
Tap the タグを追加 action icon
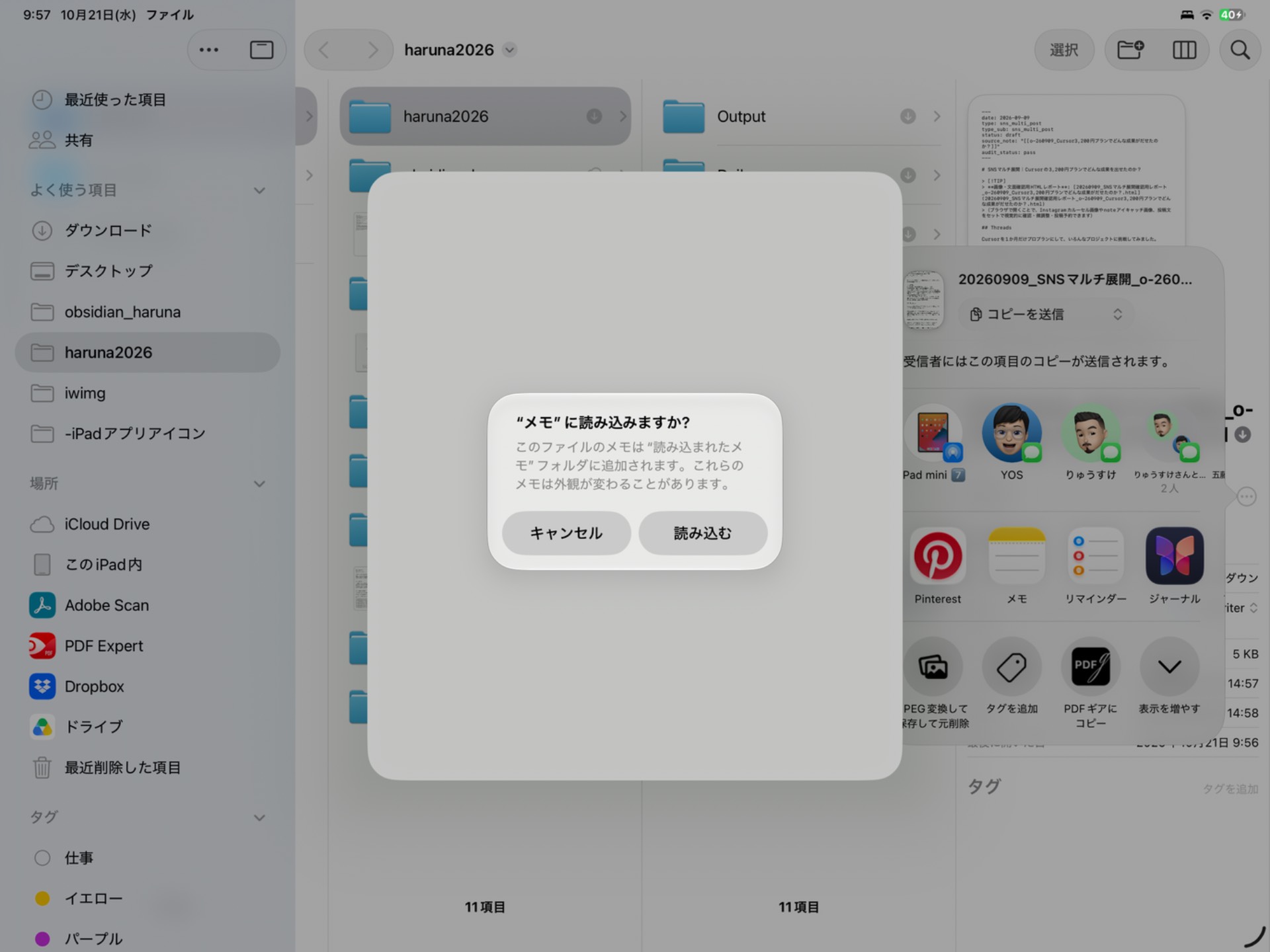1011,667
